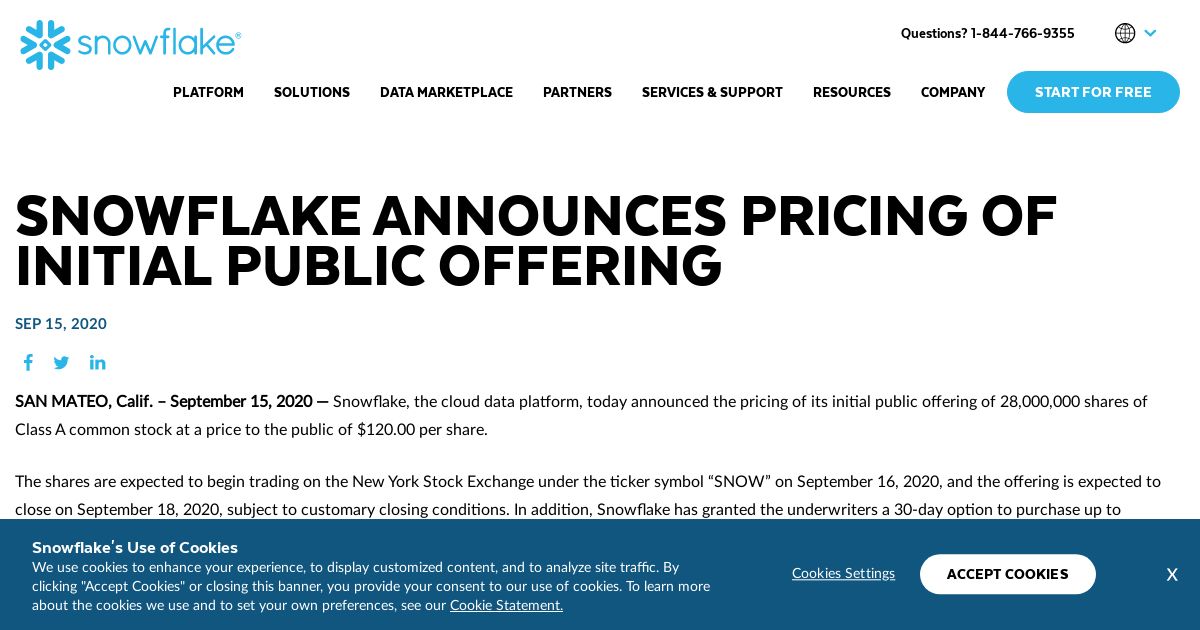Viewport: 1200px width, 630px height.
Task: Open Cookies Settings link
Action: click(843, 573)
